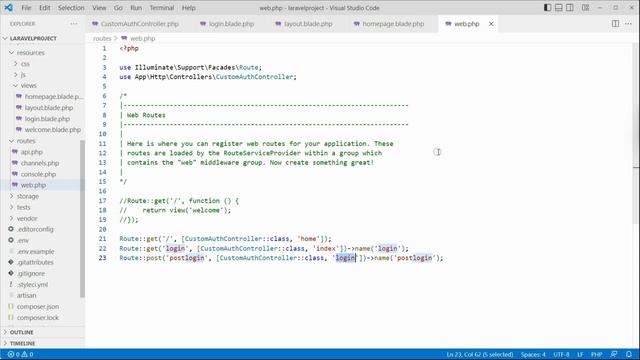Open artisan file in explorer
This screenshot has height=360, width=640.
click(x=27, y=295)
